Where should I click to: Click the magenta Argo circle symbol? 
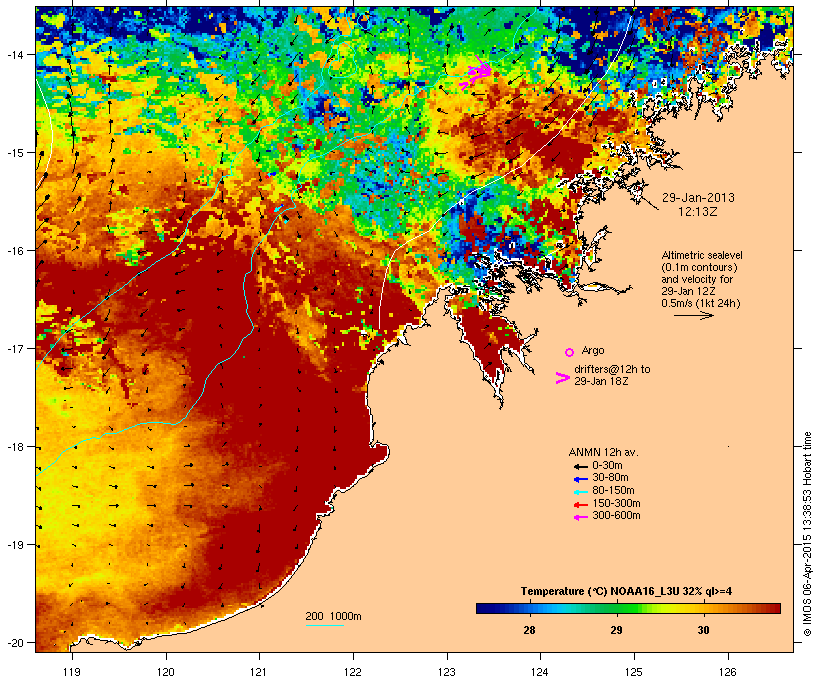(x=570, y=352)
